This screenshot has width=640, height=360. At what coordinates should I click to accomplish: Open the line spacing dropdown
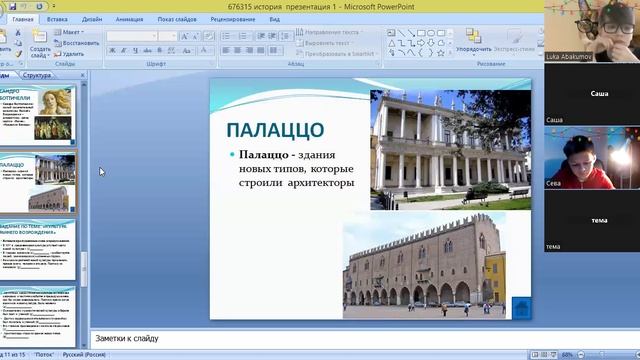pyautogui.click(x=285, y=36)
